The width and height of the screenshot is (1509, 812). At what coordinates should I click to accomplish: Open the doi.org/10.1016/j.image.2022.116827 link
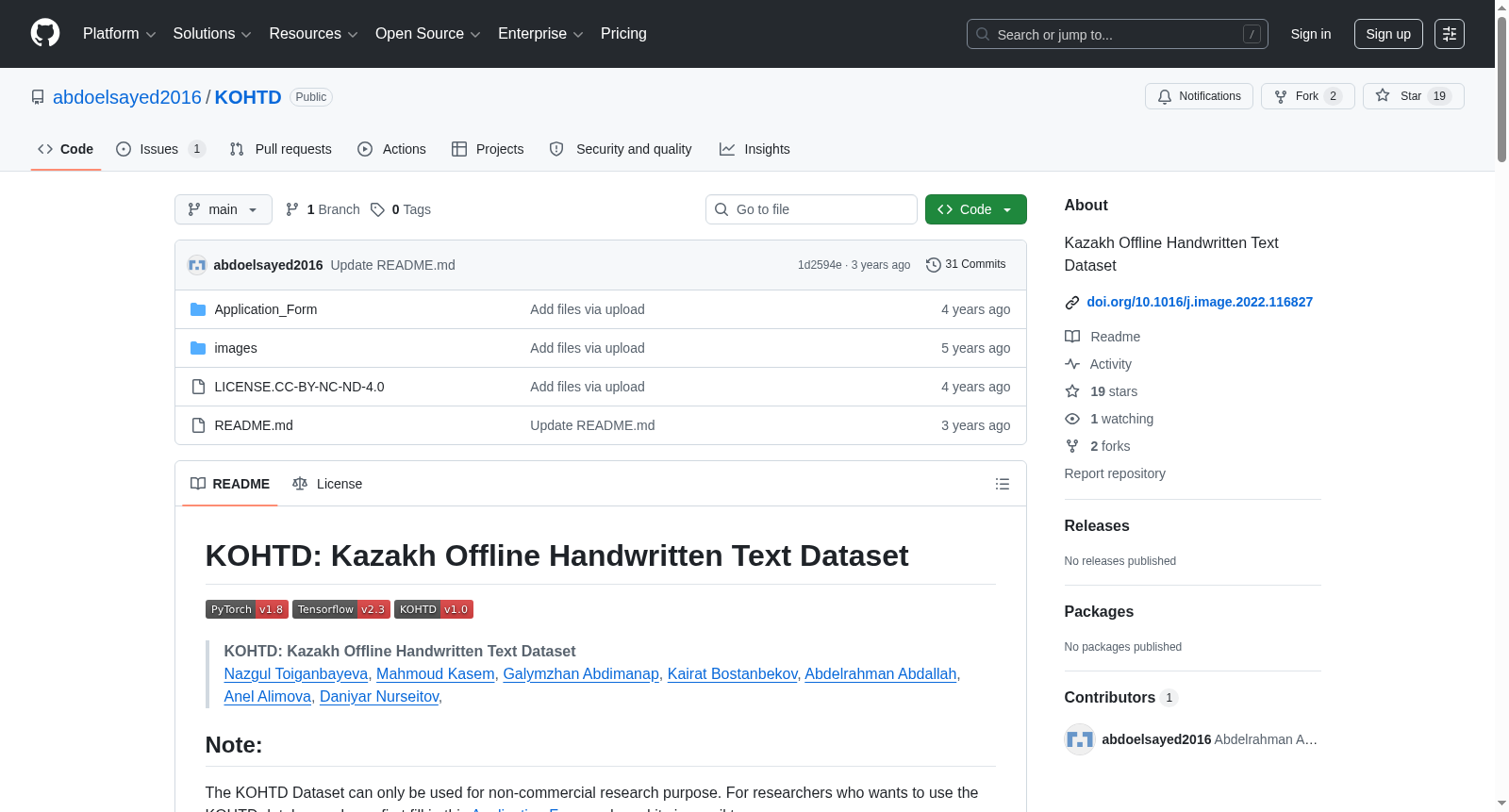point(1200,302)
